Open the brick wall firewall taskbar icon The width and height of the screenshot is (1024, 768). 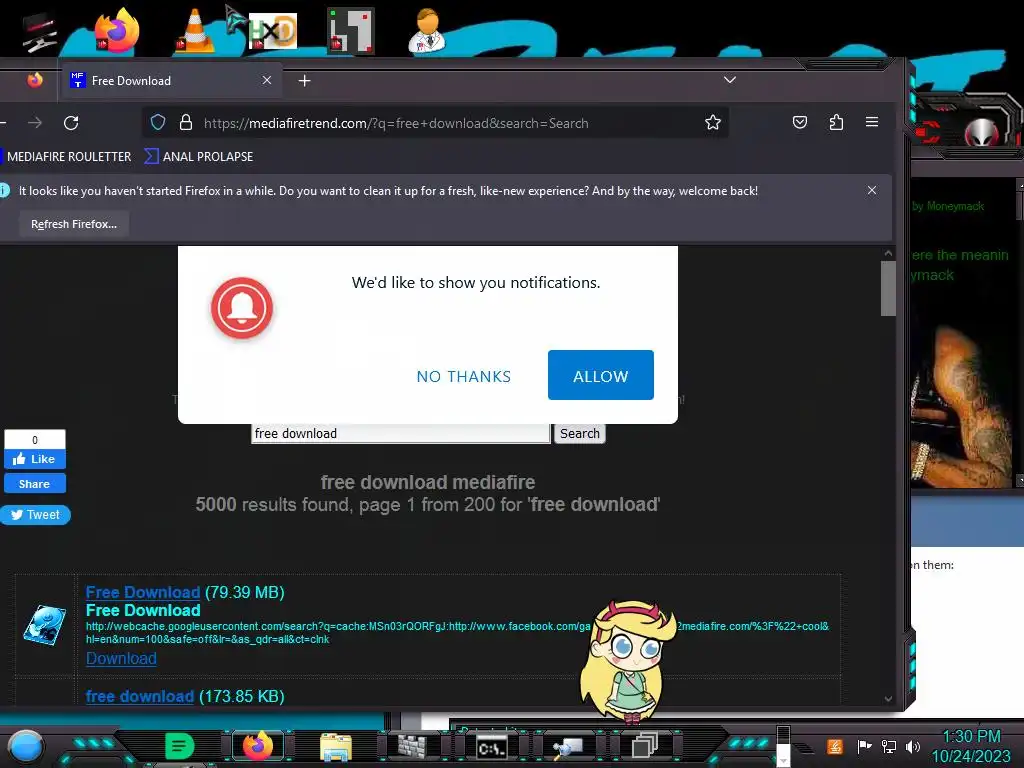(411, 746)
